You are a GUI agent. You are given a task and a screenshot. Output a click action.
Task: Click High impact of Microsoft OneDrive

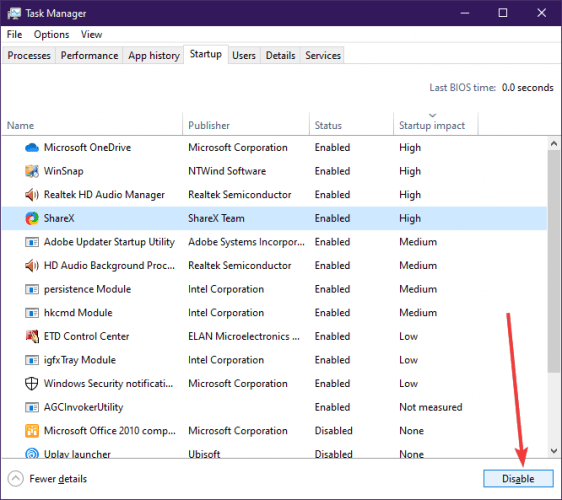[x=410, y=147]
